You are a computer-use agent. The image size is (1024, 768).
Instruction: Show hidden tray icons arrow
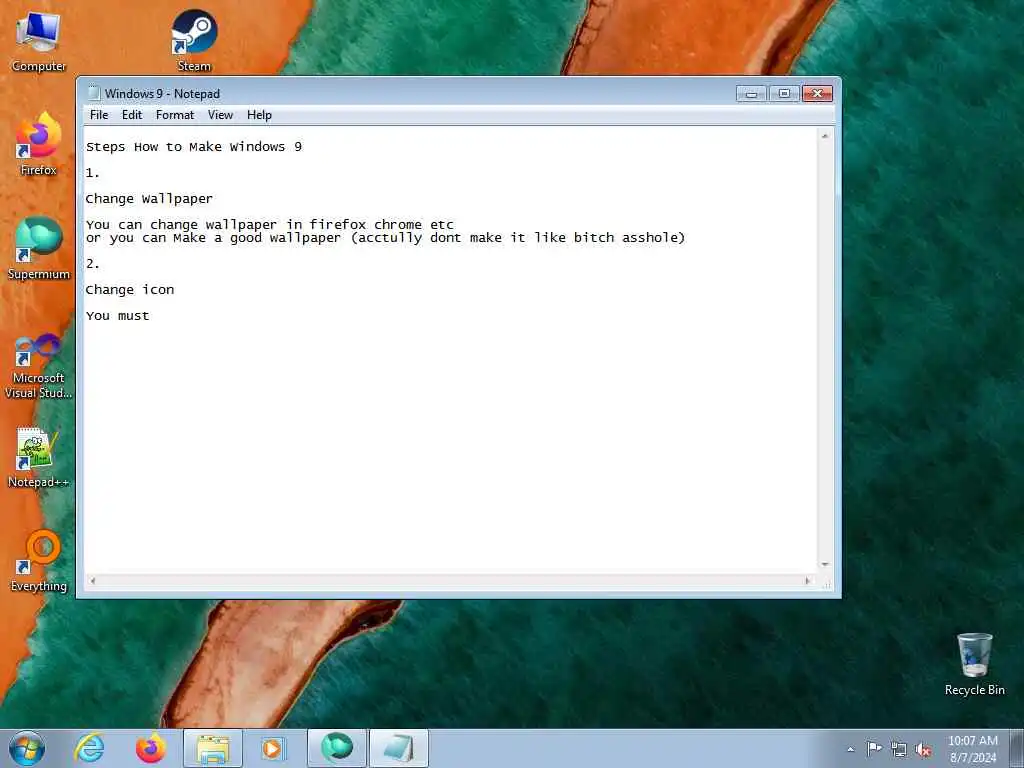coord(850,749)
